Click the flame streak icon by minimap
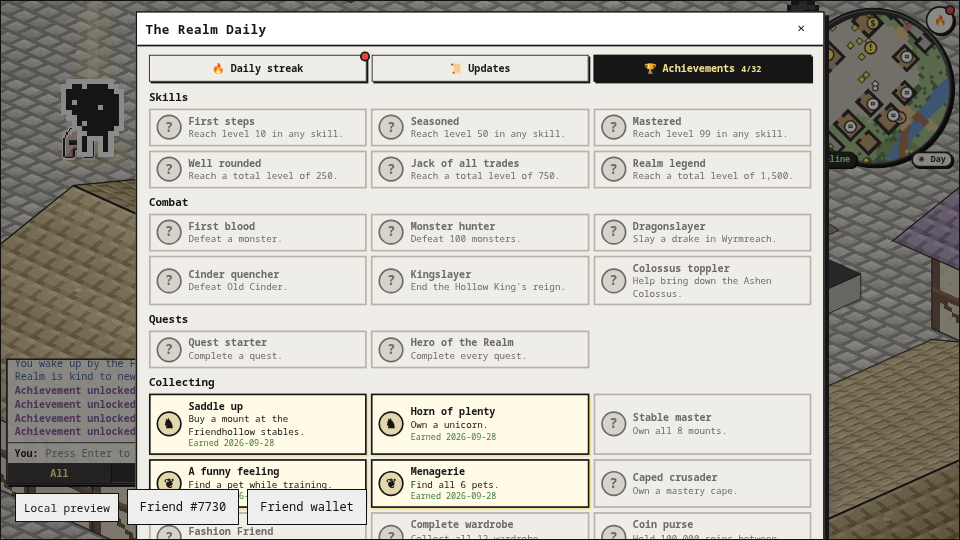The image size is (960, 540). [x=940, y=21]
